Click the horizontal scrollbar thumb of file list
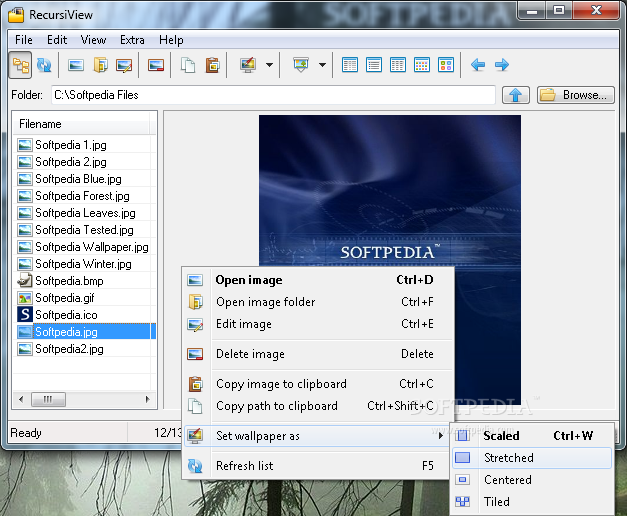 point(48,399)
